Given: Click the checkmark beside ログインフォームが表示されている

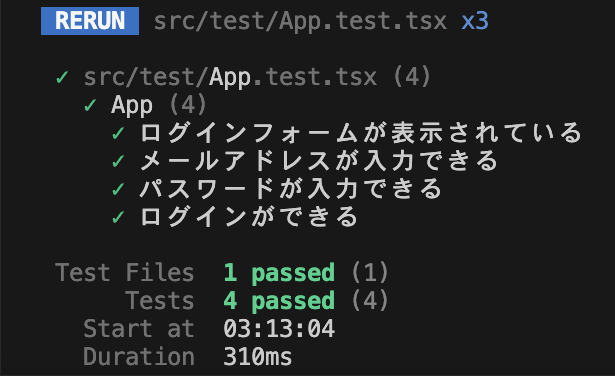Looking at the screenshot, I should (118, 133).
